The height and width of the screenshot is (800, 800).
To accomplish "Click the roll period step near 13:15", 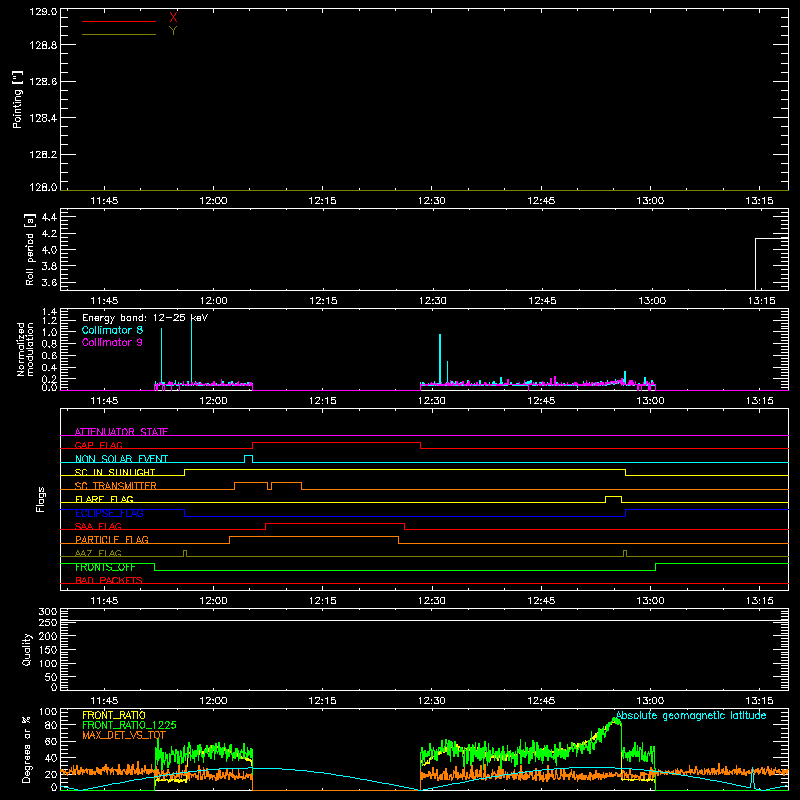I will click(x=756, y=263).
